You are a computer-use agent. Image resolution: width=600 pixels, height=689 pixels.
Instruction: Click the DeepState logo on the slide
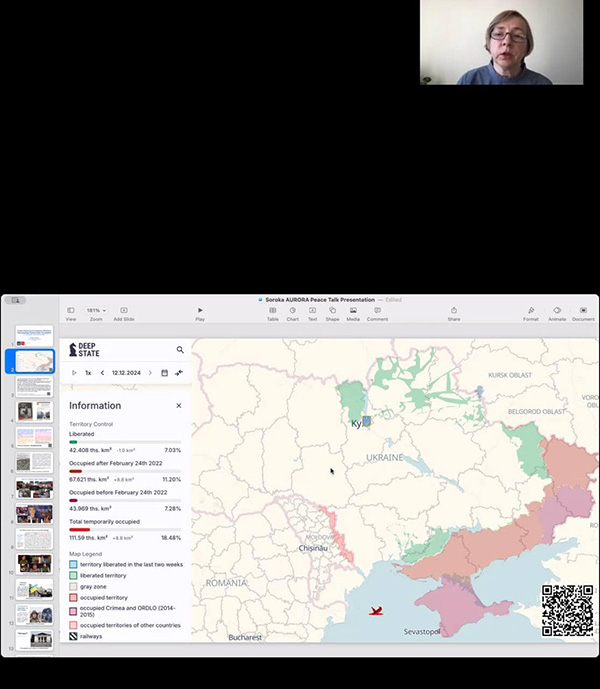click(x=84, y=350)
